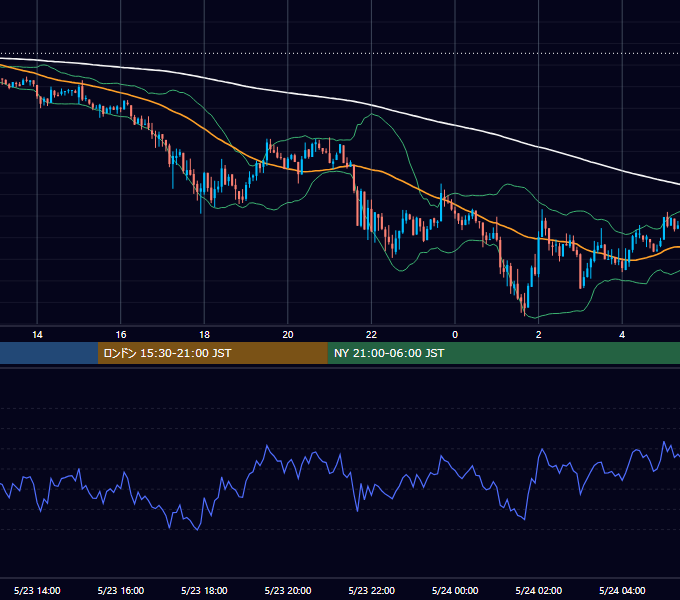680x600 pixels.
Task: Click the 5/24 04:00 date label
Action: (622, 590)
